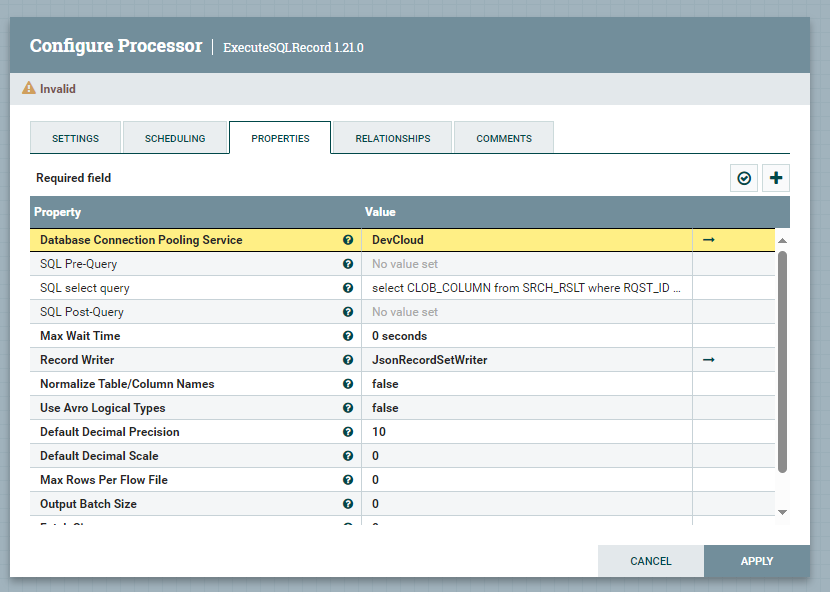Click help icon for Output Batch Size
Screen dimensions: 830x592
click(x=348, y=504)
